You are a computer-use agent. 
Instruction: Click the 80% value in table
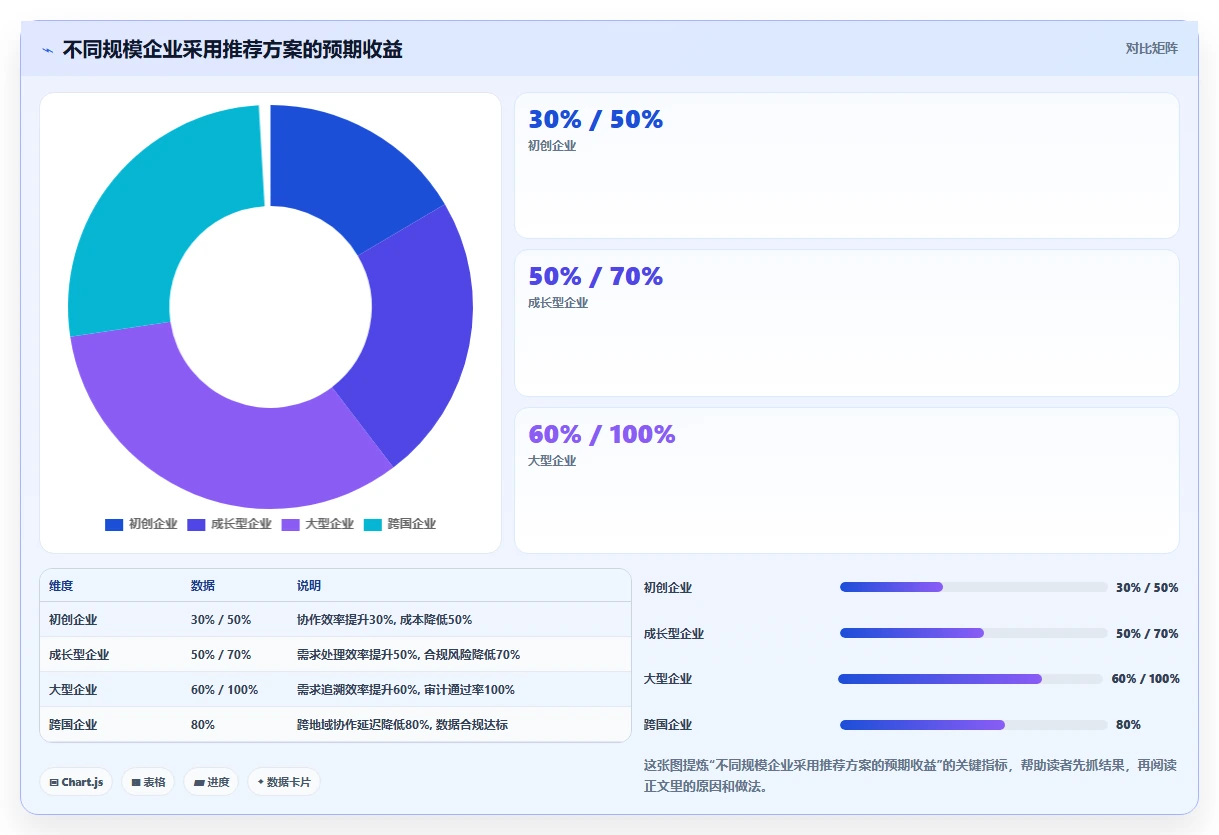pyautogui.click(x=203, y=725)
